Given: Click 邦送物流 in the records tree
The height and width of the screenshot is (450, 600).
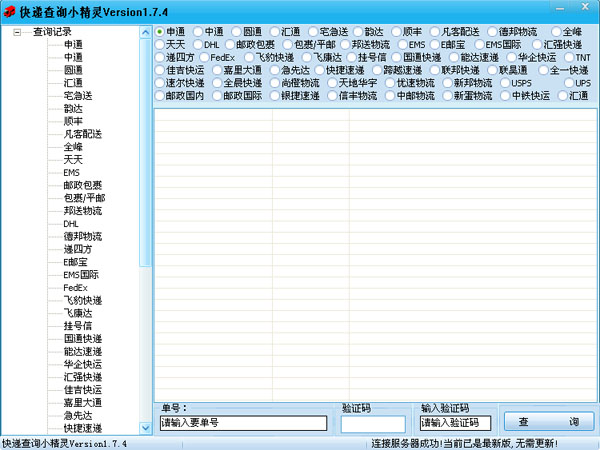Looking at the screenshot, I should (x=83, y=211).
